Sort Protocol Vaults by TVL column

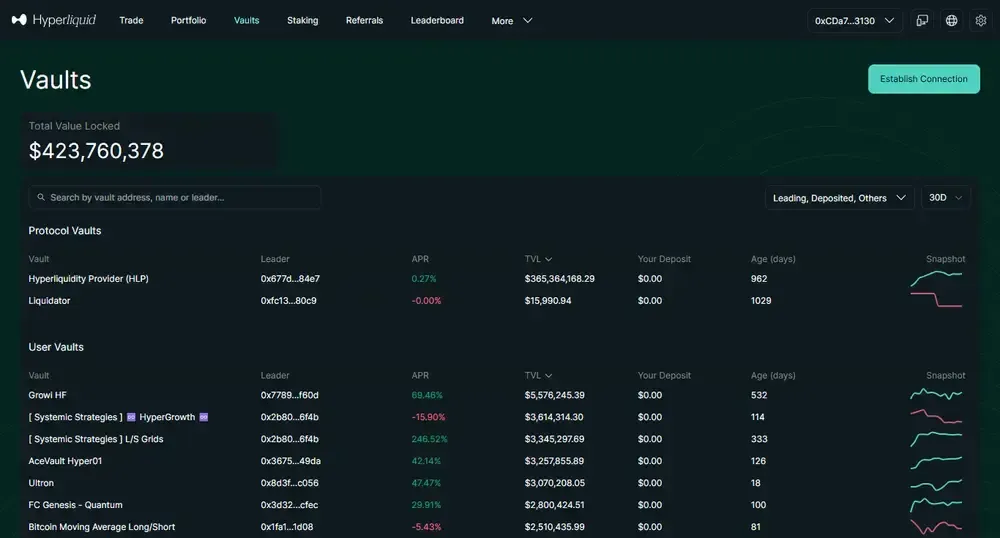click(538, 259)
